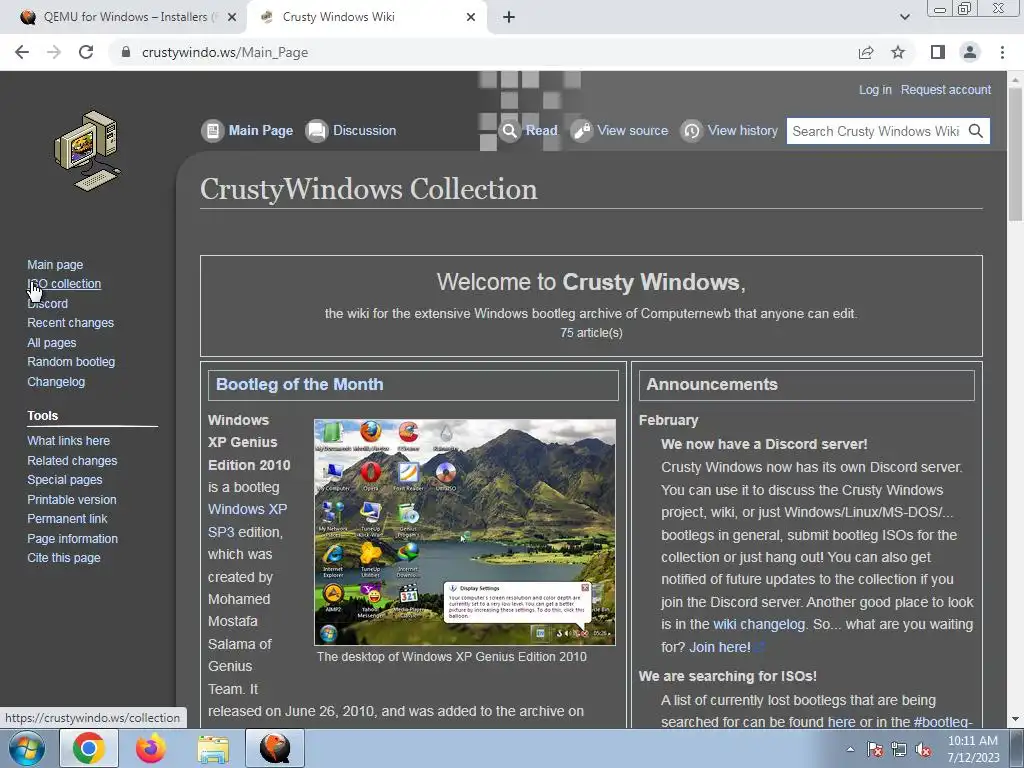Bookmark this page with the star icon
Image resolution: width=1024 pixels, height=768 pixels.
click(898, 52)
